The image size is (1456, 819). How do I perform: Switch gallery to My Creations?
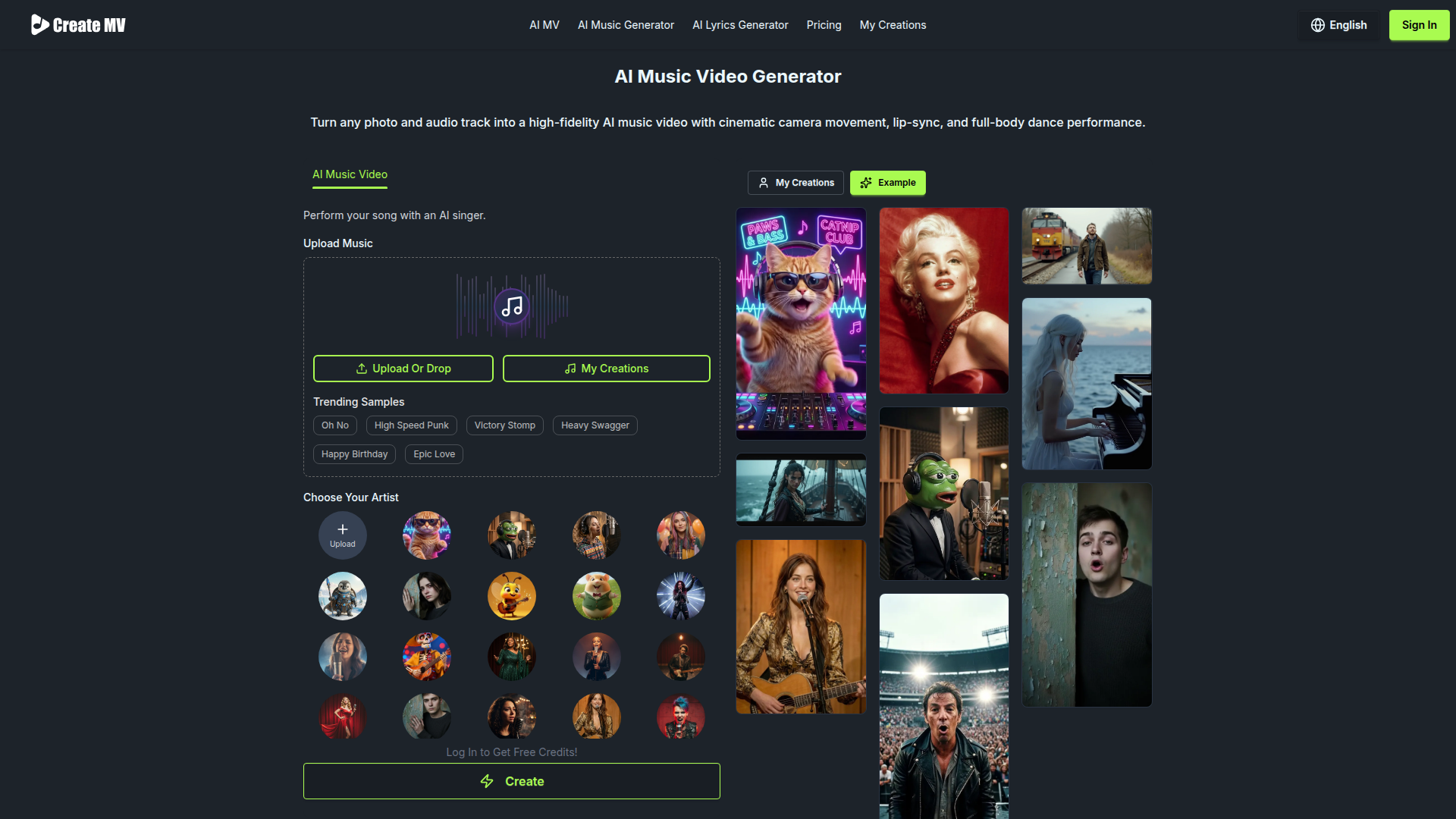[x=795, y=183]
